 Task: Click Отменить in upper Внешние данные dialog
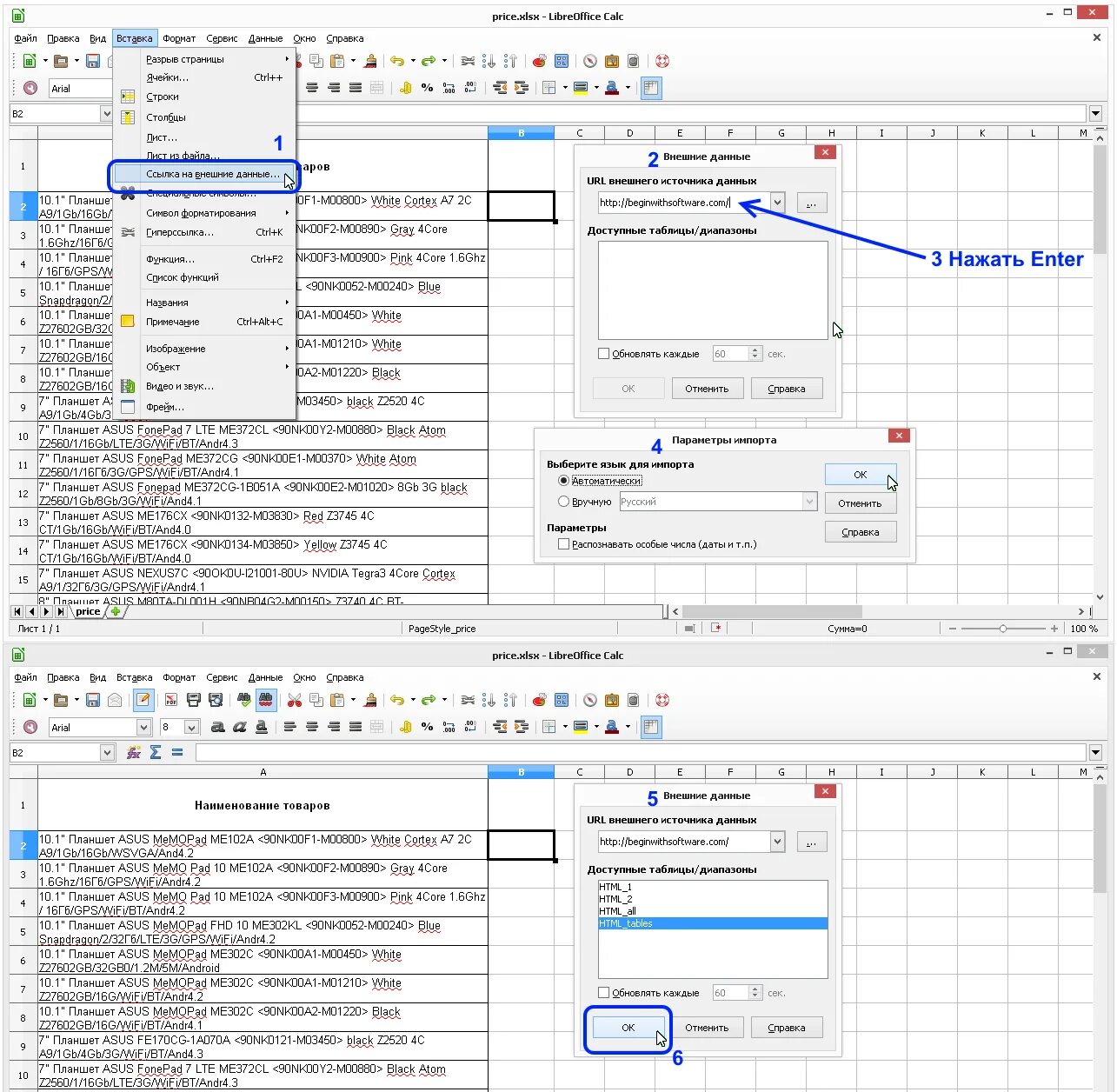707,389
